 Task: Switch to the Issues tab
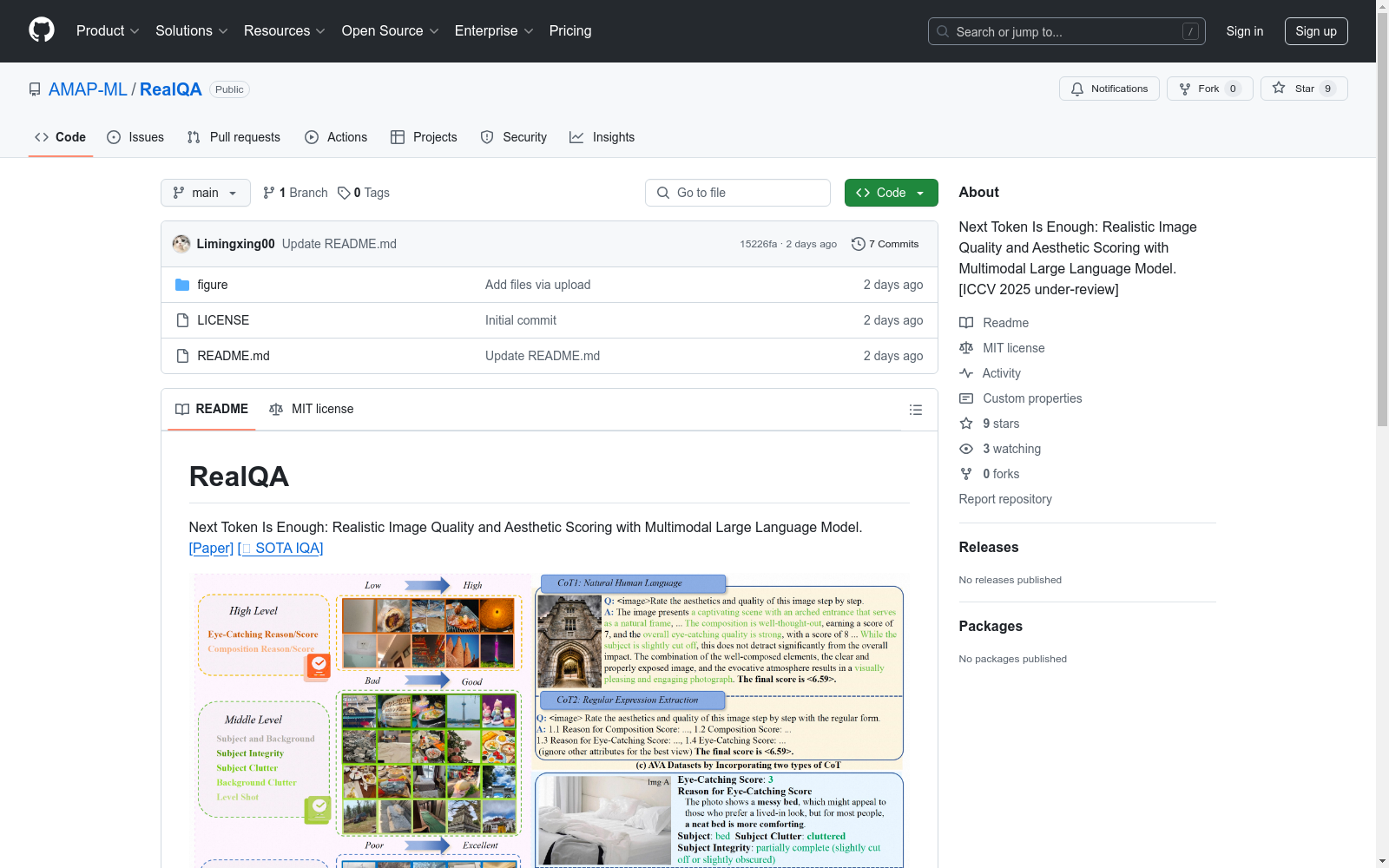[135, 137]
